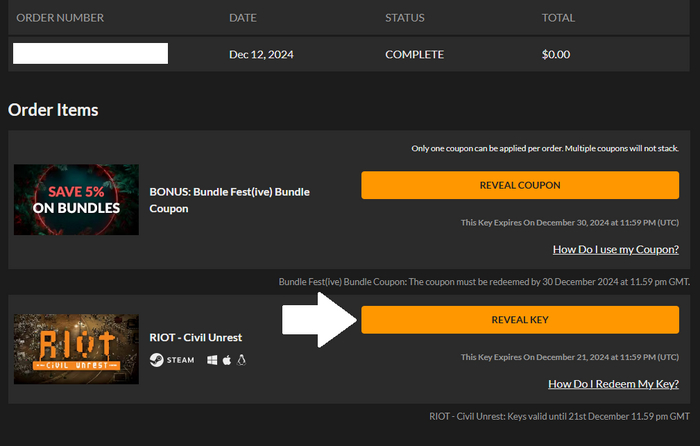This screenshot has width=700, height=446.
Task: Click the Apple macOS platform icon
Action: pos(227,360)
